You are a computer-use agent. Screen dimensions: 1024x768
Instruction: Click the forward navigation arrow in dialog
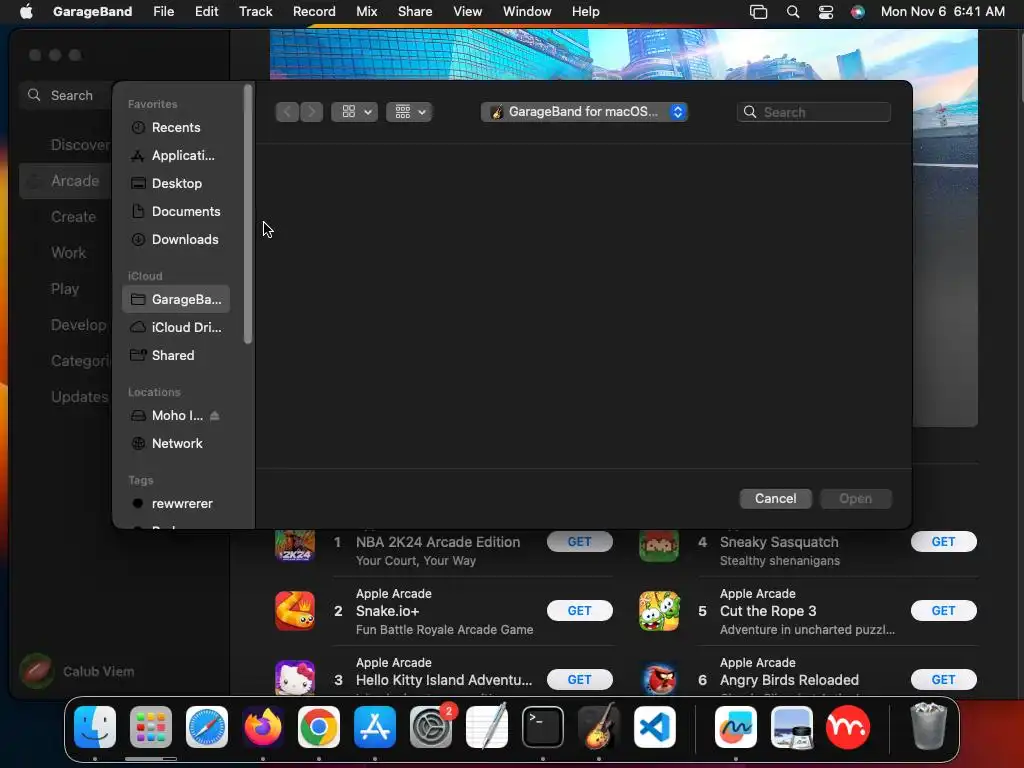pyautogui.click(x=312, y=112)
